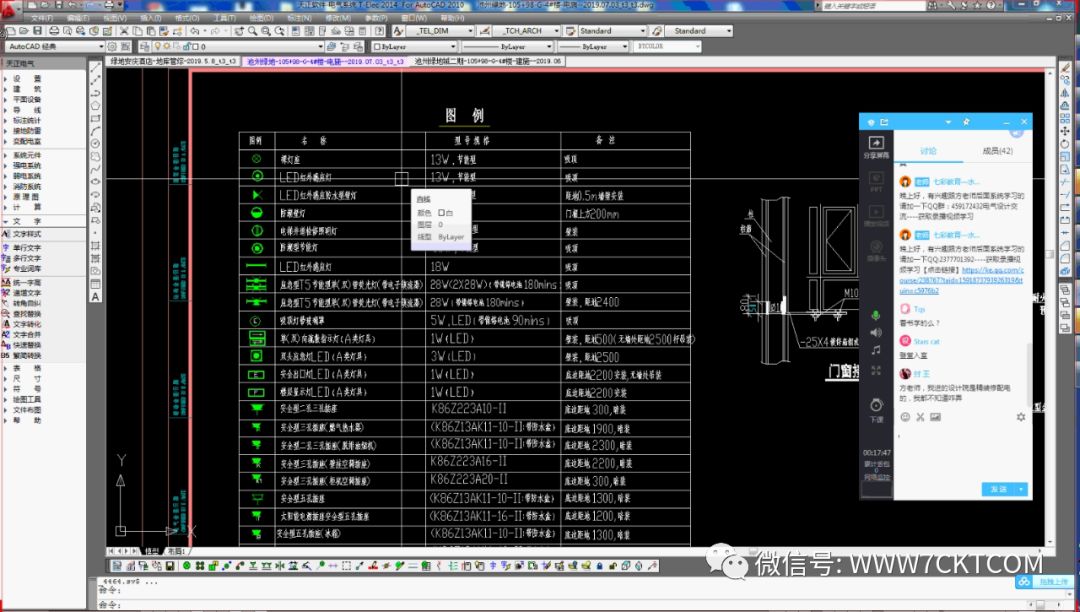Viewport: 1080px width, 612px height.
Task: Toggle the fullscreen expand icon in chat sidebar
Action: click(x=876, y=370)
